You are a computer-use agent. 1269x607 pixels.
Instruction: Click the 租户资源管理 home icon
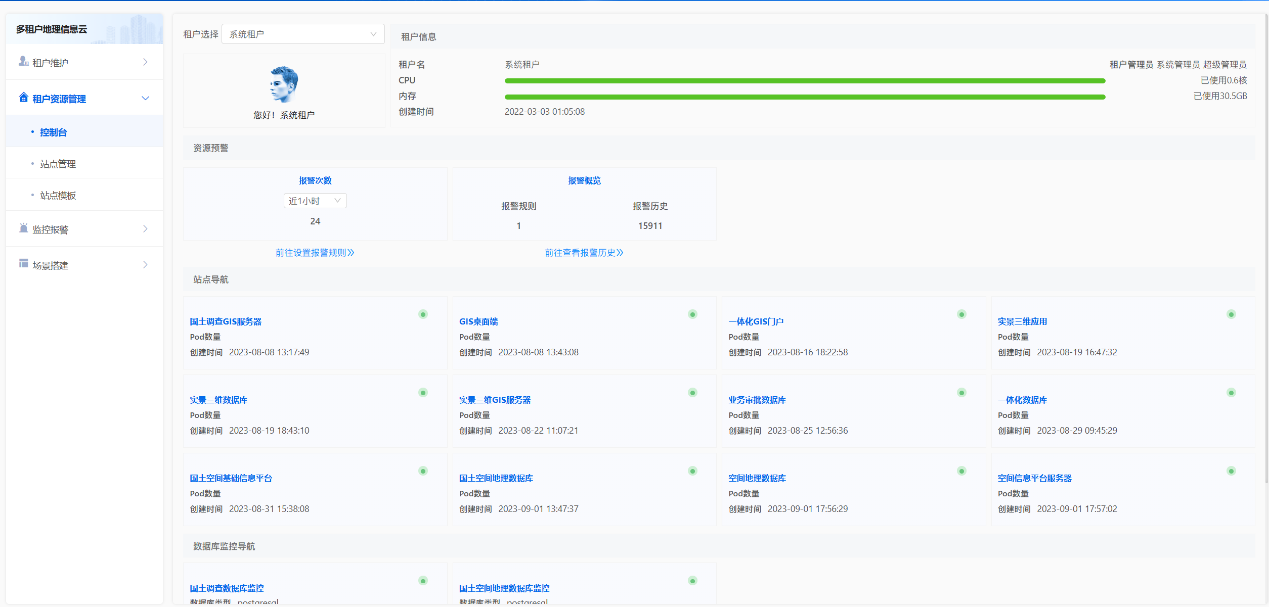tap(22, 97)
